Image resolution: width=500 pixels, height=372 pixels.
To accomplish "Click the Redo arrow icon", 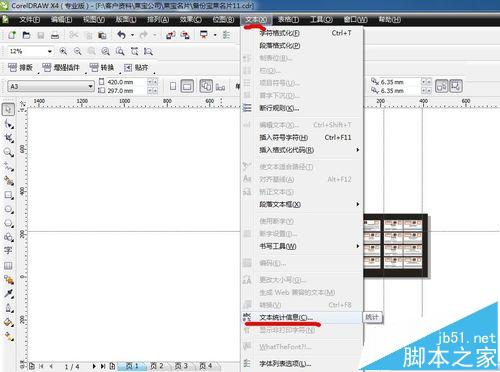I will click(144, 35).
